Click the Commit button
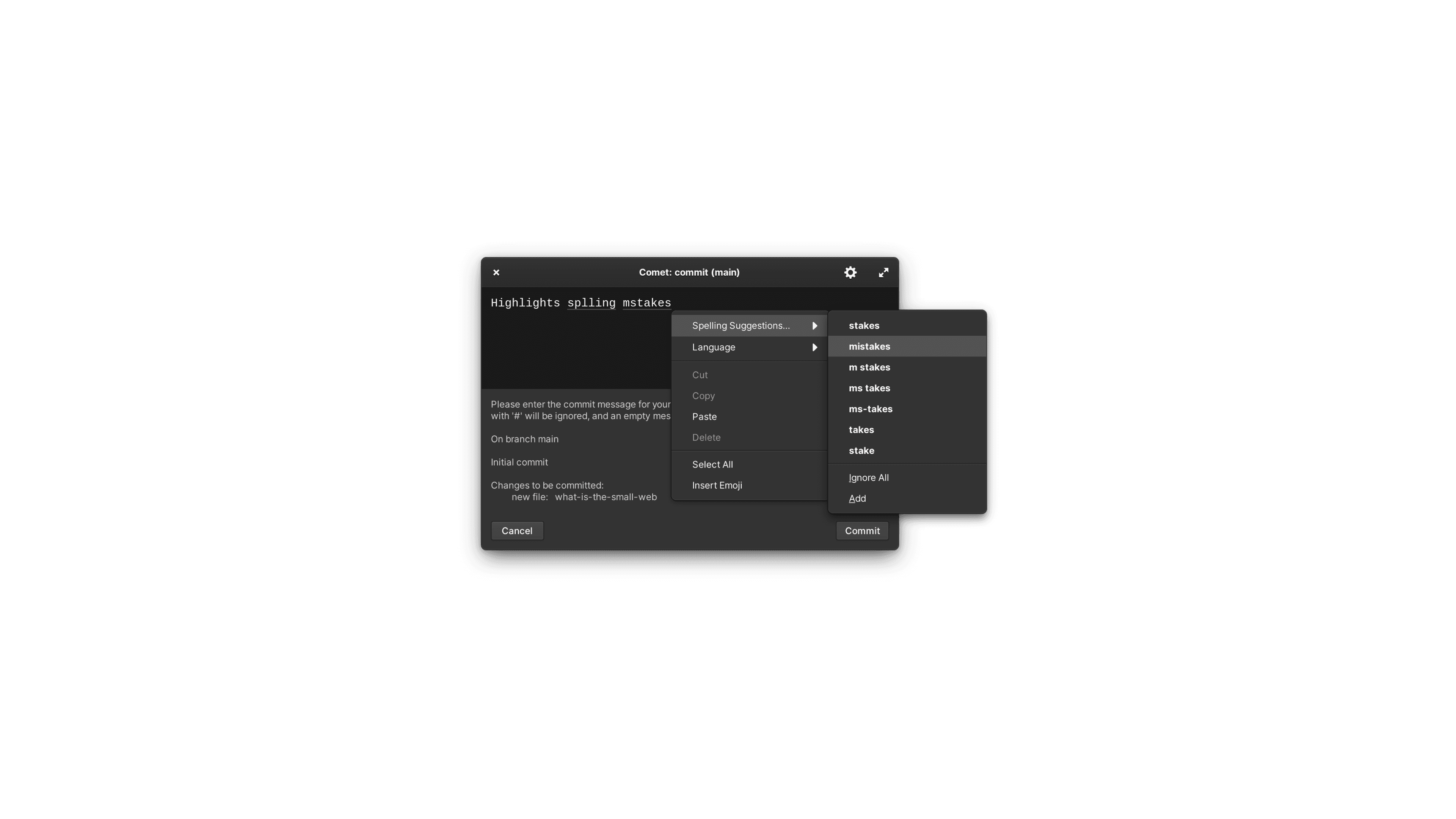This screenshot has height=819, width=1456. (x=862, y=530)
